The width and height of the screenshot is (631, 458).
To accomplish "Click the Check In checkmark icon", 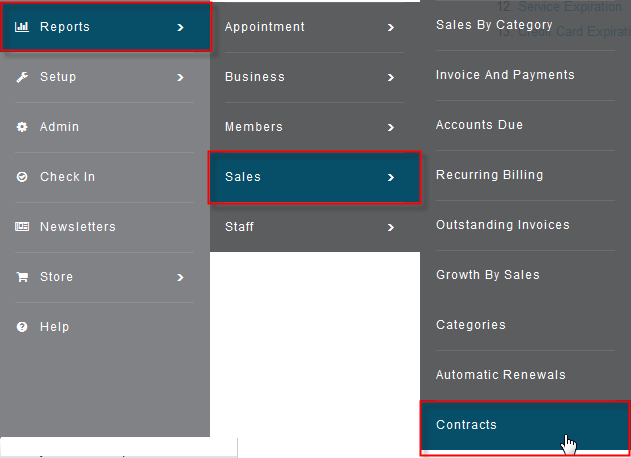I will pos(22,177).
